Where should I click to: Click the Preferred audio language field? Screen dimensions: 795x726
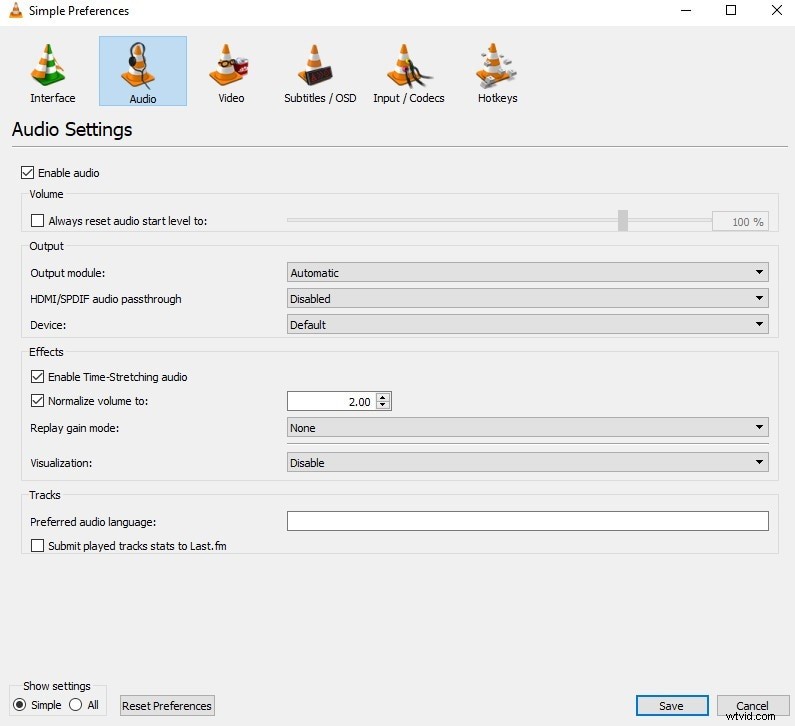[527, 521]
